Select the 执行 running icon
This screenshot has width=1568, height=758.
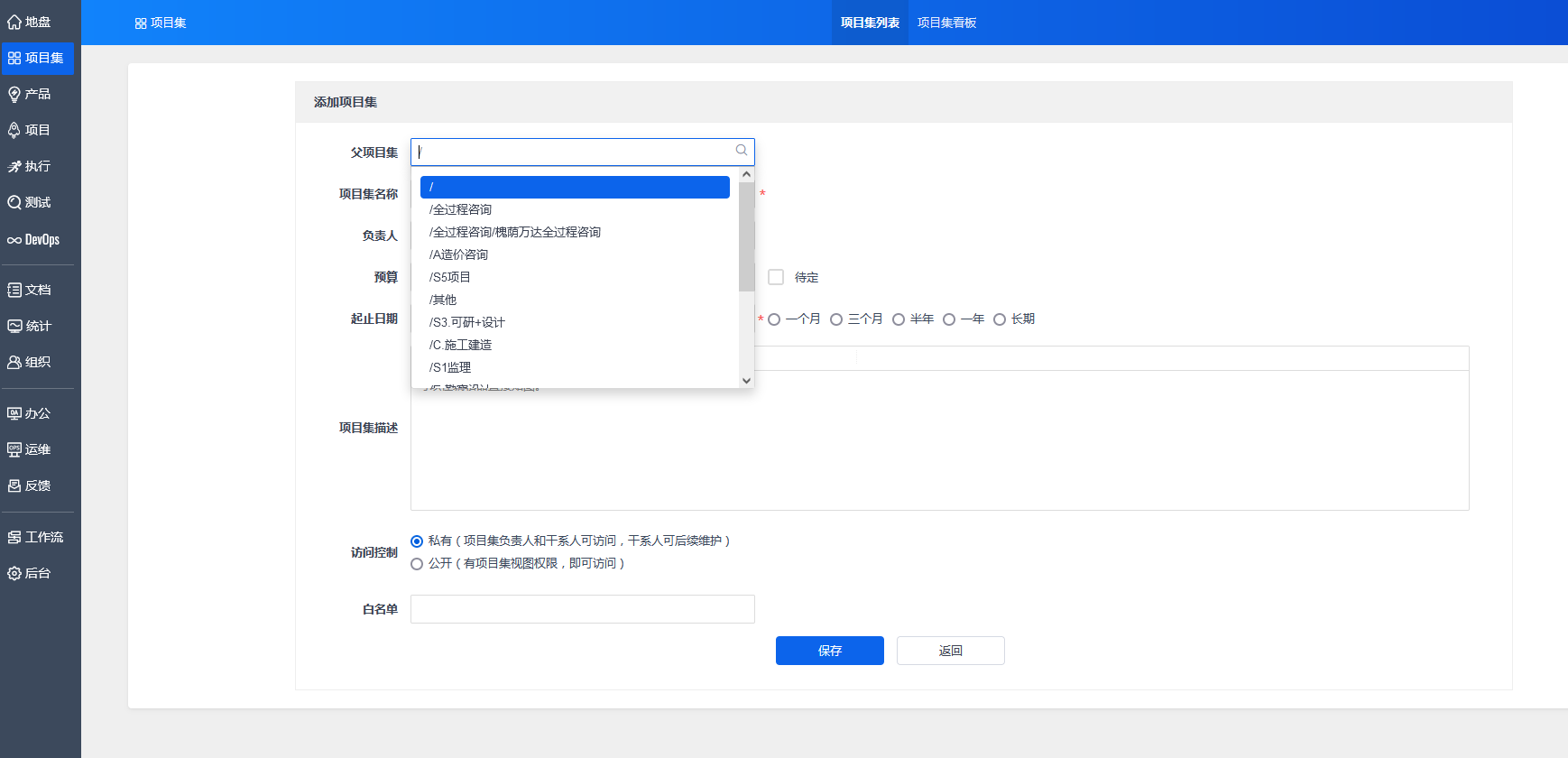point(14,167)
